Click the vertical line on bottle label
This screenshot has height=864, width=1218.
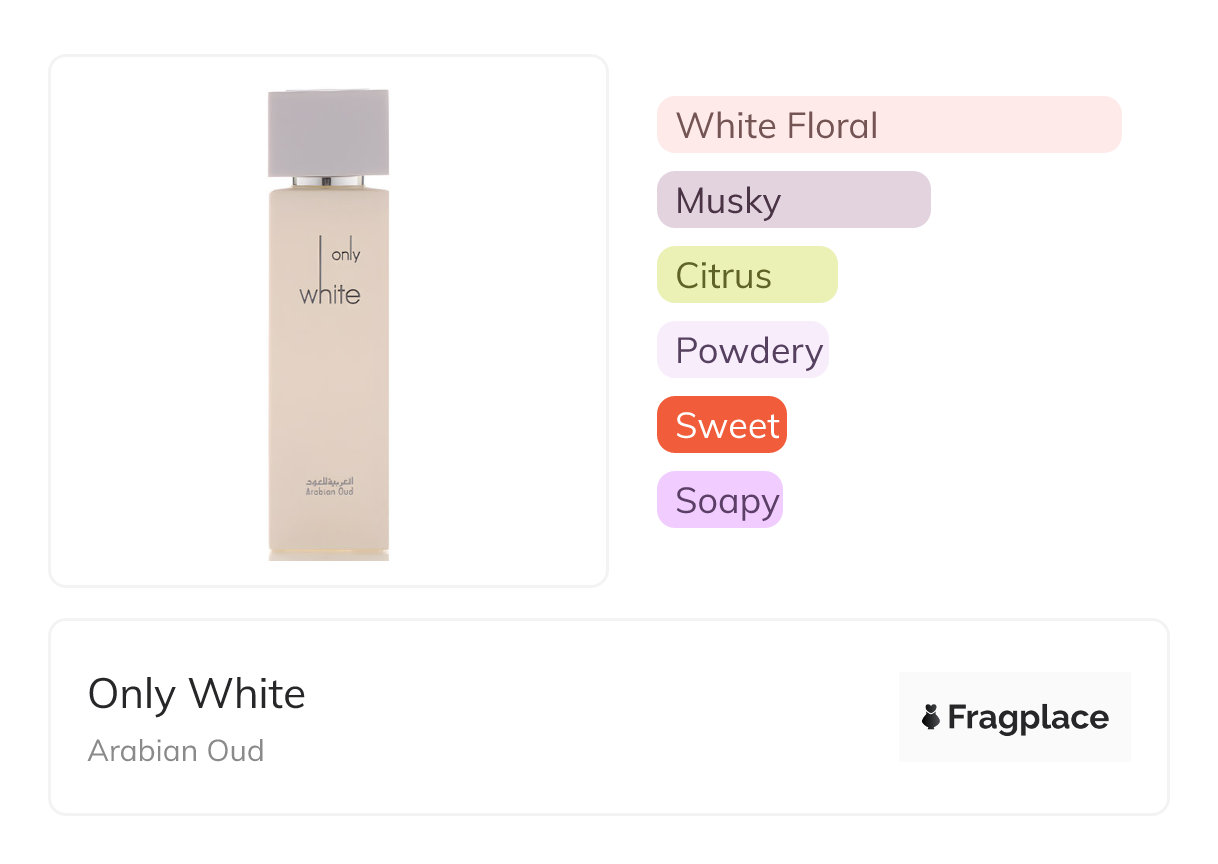click(320, 255)
